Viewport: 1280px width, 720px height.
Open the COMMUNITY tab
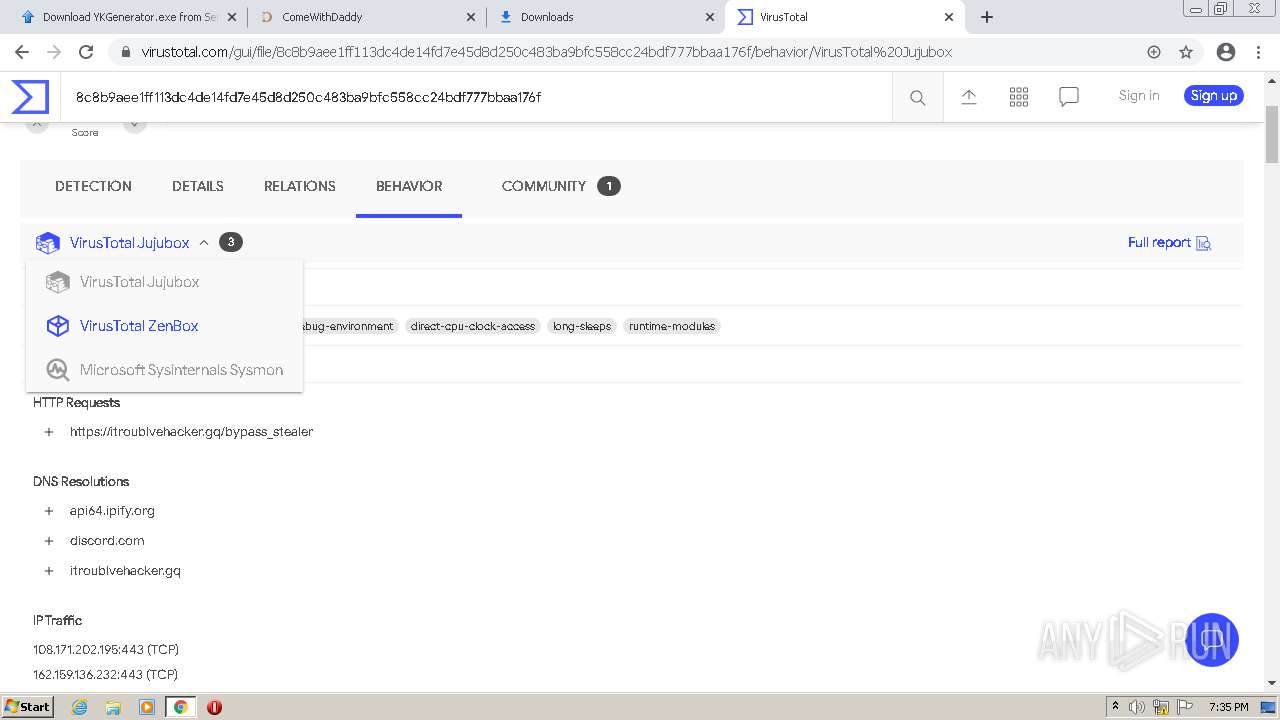tap(561, 186)
